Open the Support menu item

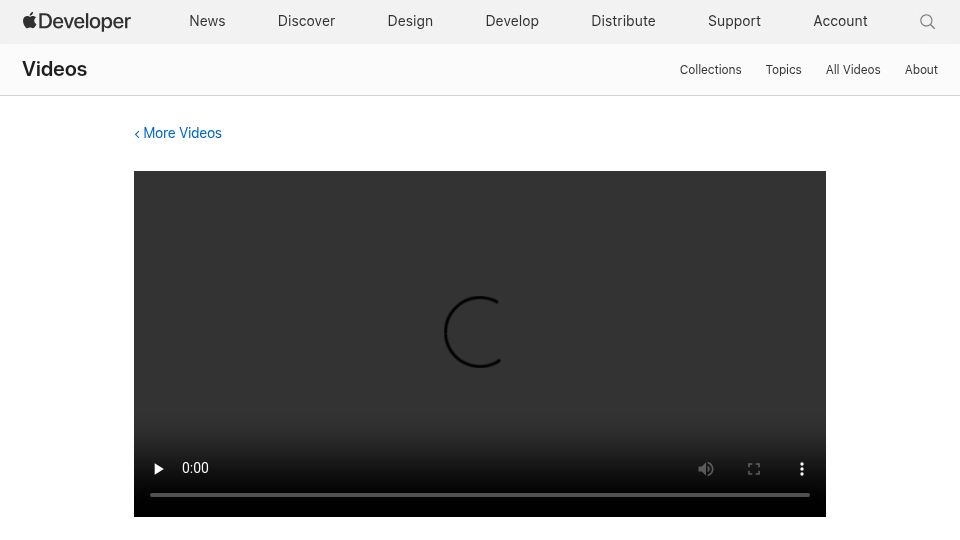coord(734,21)
